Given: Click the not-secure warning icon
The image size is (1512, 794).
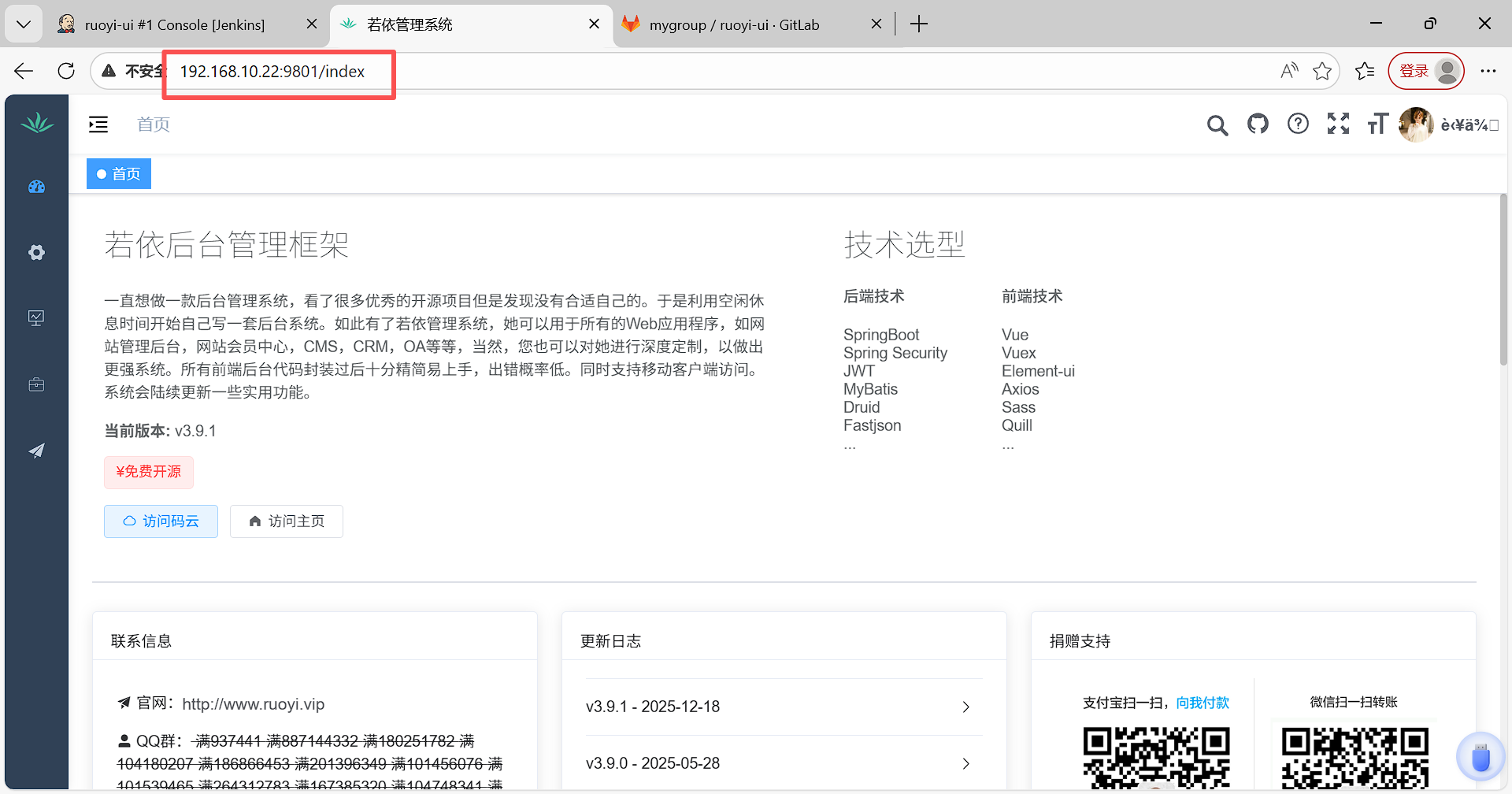Looking at the screenshot, I should coord(109,71).
